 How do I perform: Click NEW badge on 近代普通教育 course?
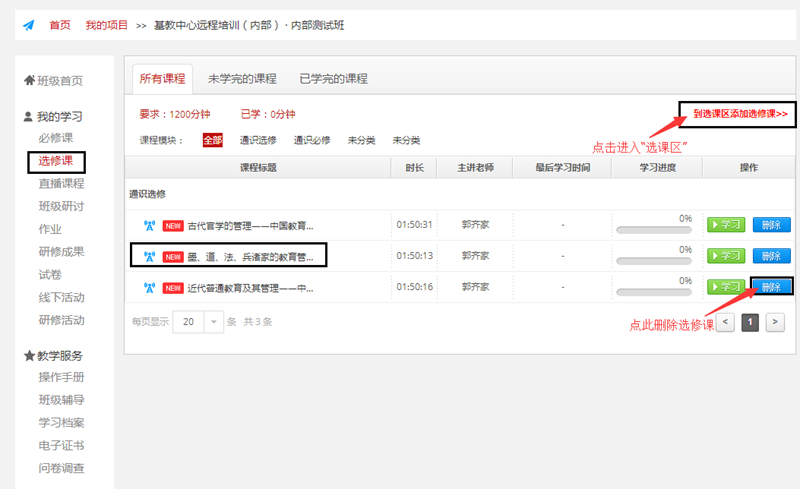(x=173, y=288)
